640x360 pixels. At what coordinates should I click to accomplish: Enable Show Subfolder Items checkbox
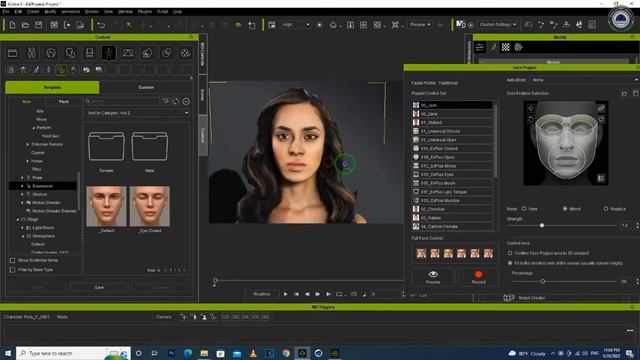[12, 260]
